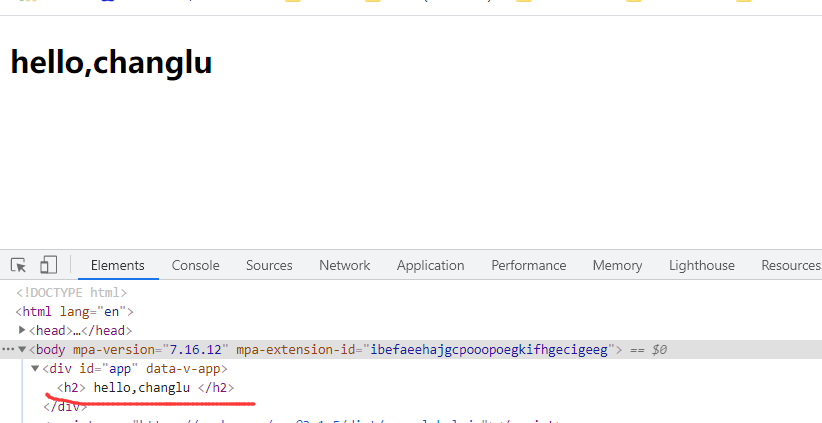Select the html lang="en" row
The image size is (822, 423).
pos(74,311)
